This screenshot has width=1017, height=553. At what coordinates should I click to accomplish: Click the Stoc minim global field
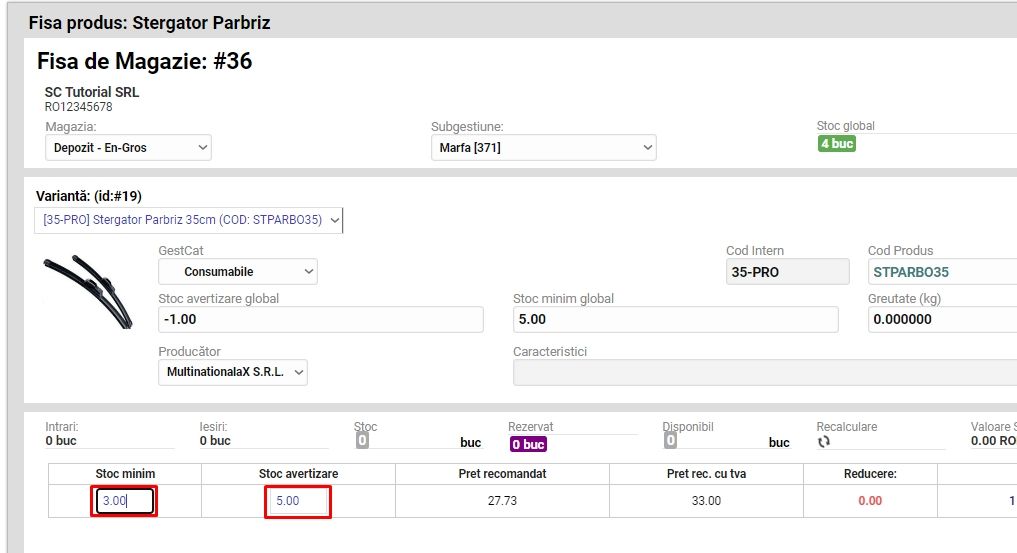[675, 319]
